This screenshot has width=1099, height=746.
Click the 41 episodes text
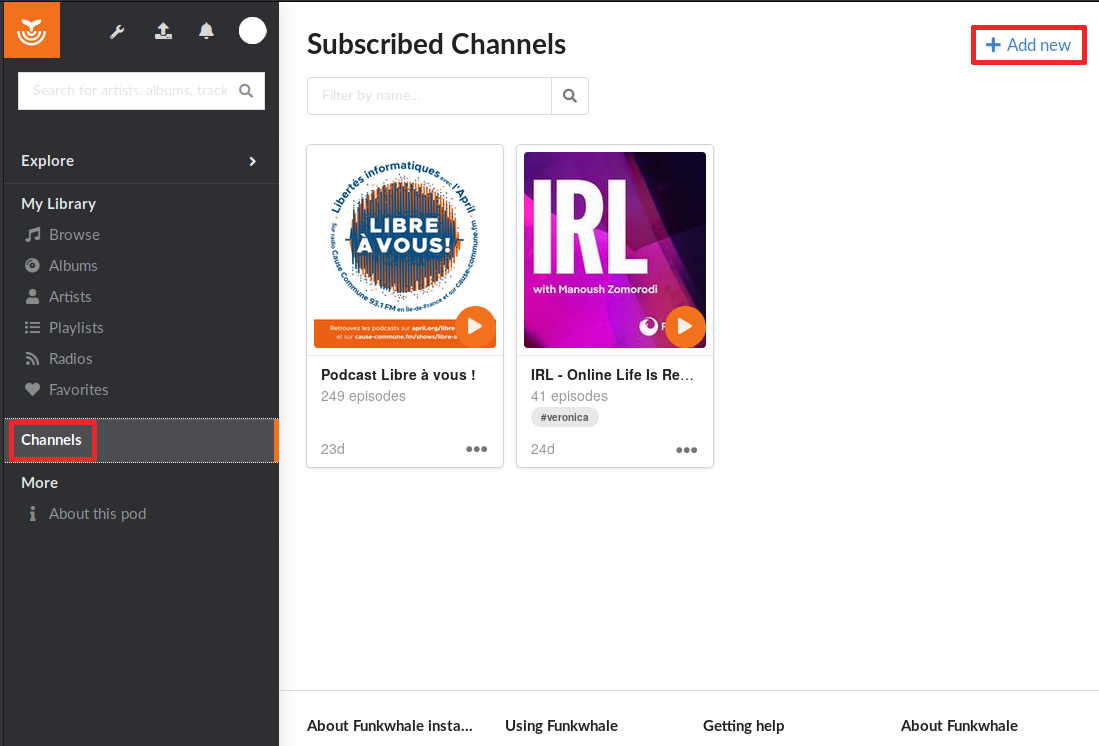click(x=569, y=396)
